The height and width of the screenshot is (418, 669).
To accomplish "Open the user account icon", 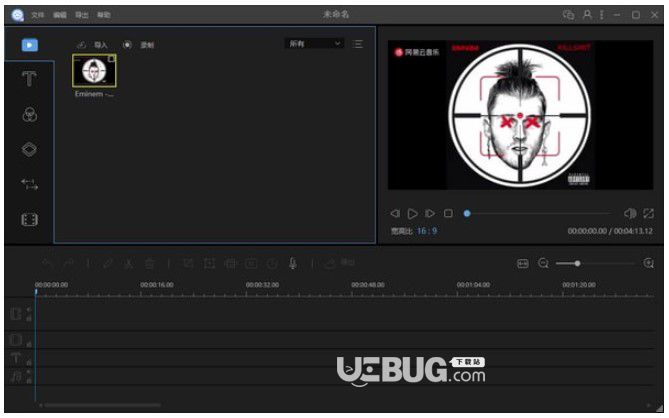I will tap(587, 15).
